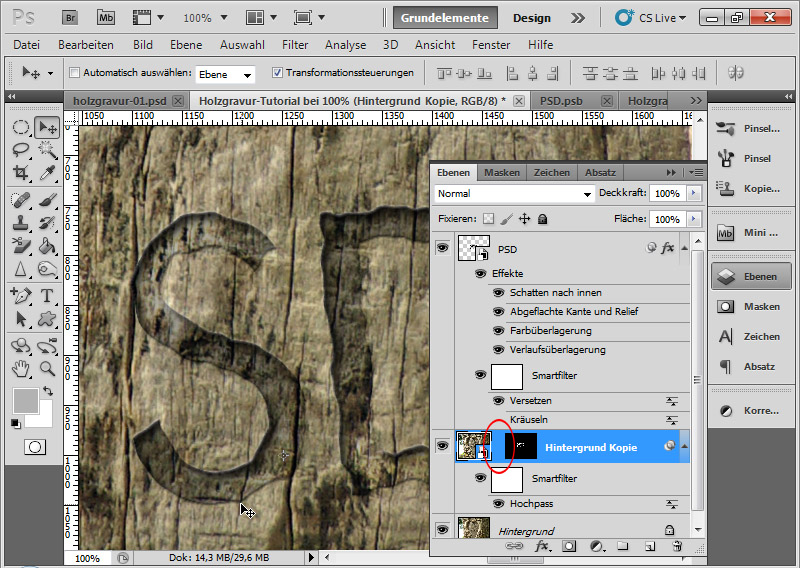Select the Crop tool

[20, 172]
